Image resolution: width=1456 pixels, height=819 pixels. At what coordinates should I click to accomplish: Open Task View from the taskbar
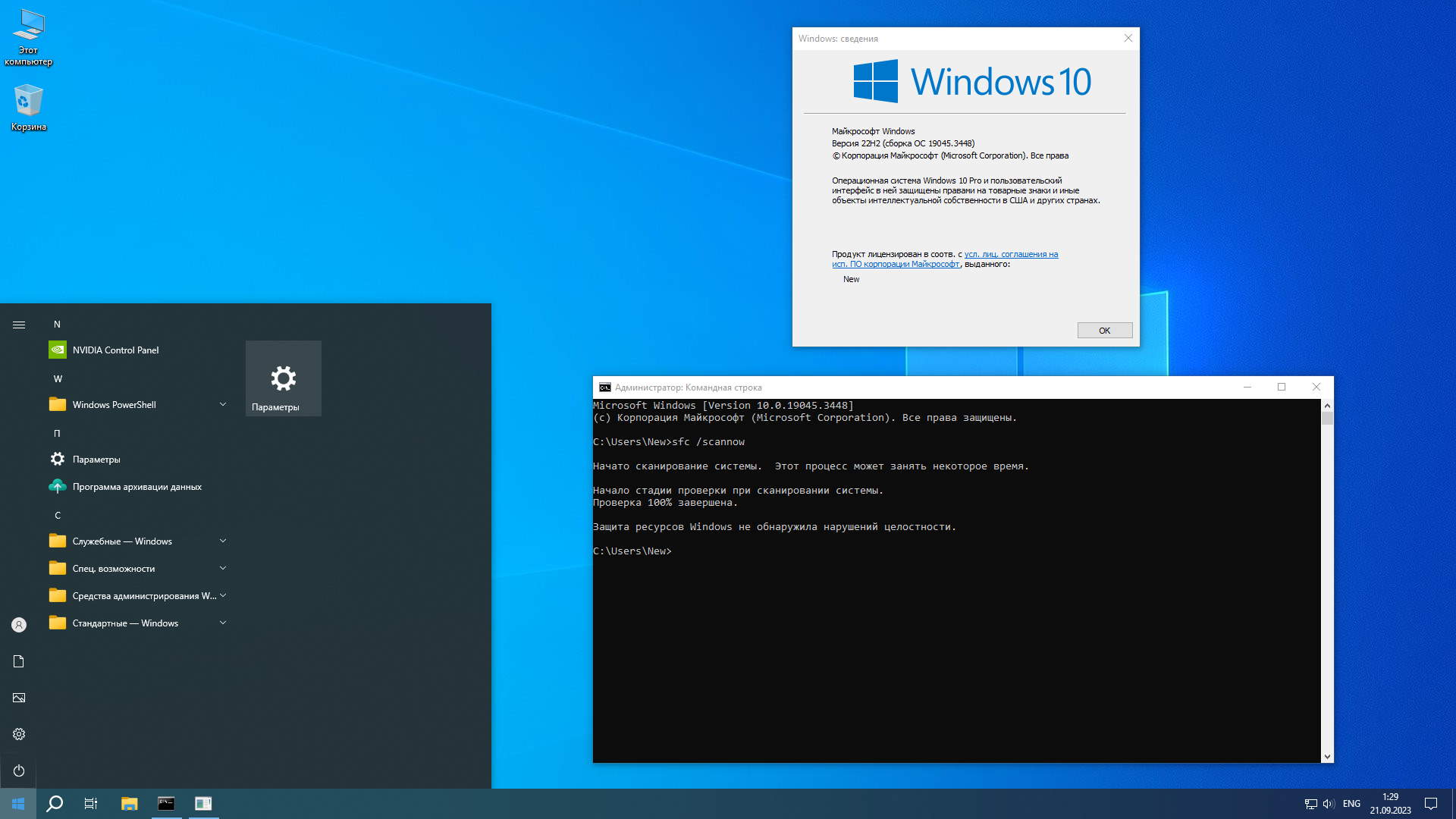tap(91, 804)
